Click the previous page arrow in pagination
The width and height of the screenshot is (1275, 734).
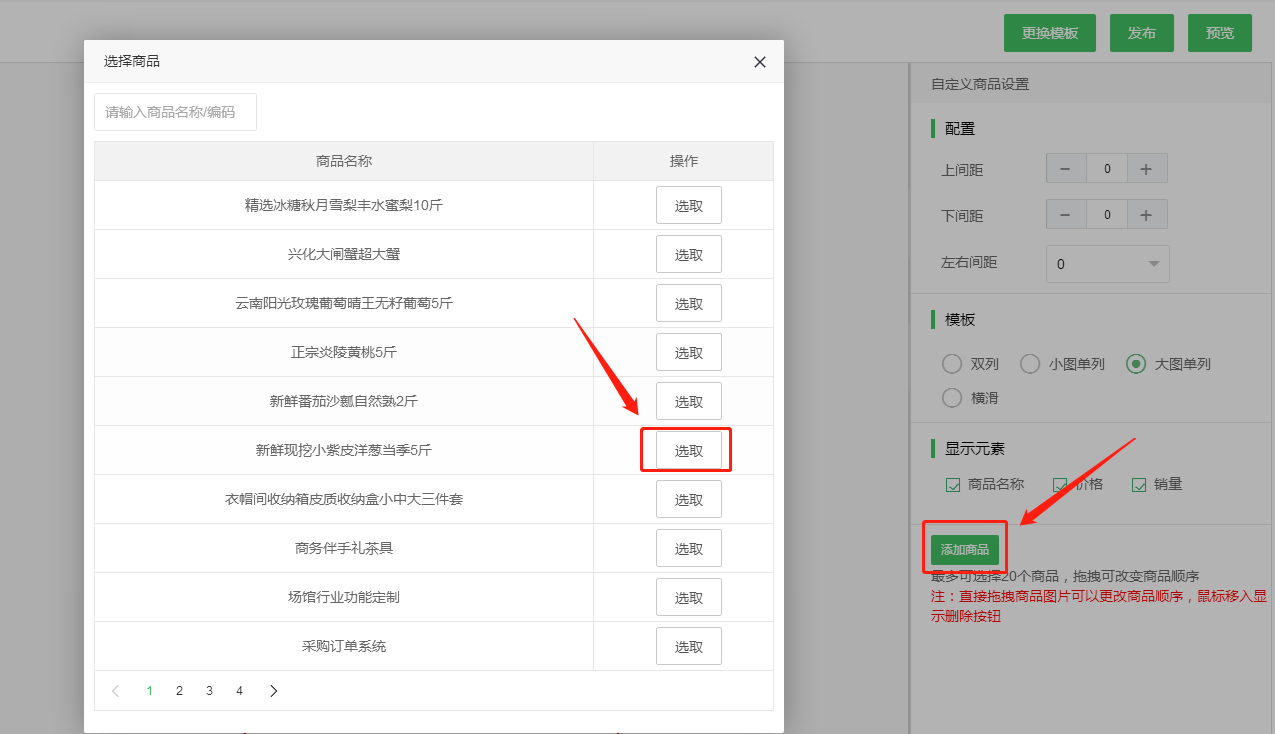[115, 690]
